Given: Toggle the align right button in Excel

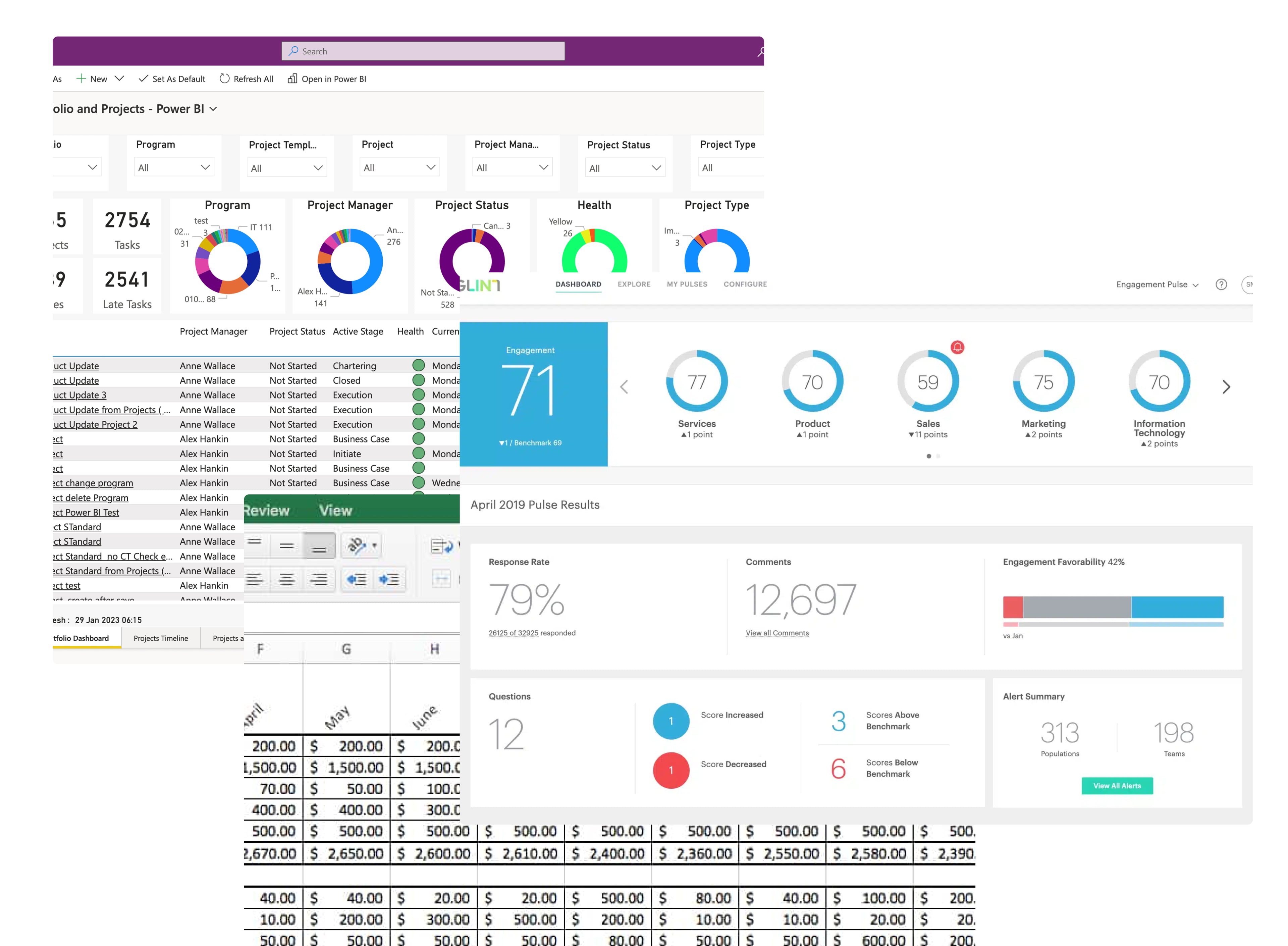Looking at the screenshot, I should click(x=319, y=580).
